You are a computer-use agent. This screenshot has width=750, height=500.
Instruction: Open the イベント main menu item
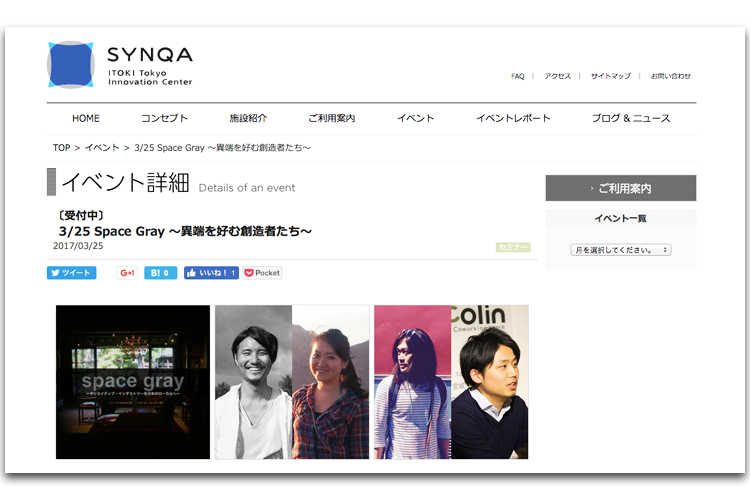[x=416, y=118]
